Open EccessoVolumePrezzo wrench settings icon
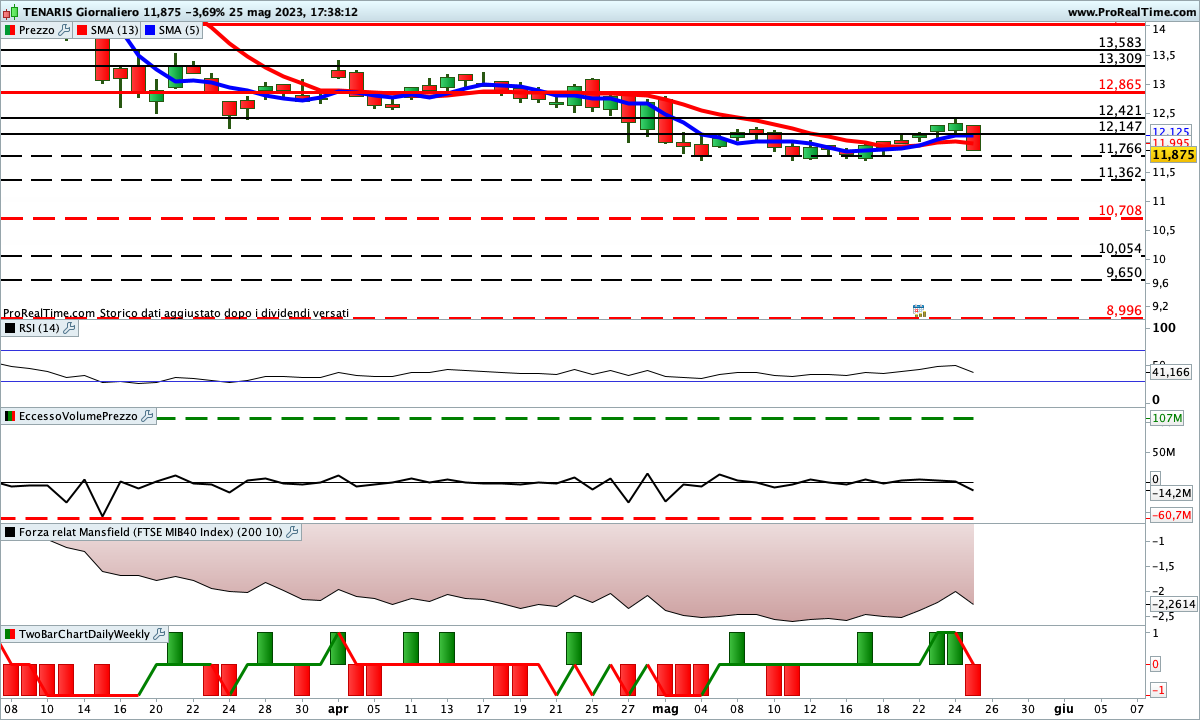This screenshot has width=1200, height=720. [x=148, y=416]
